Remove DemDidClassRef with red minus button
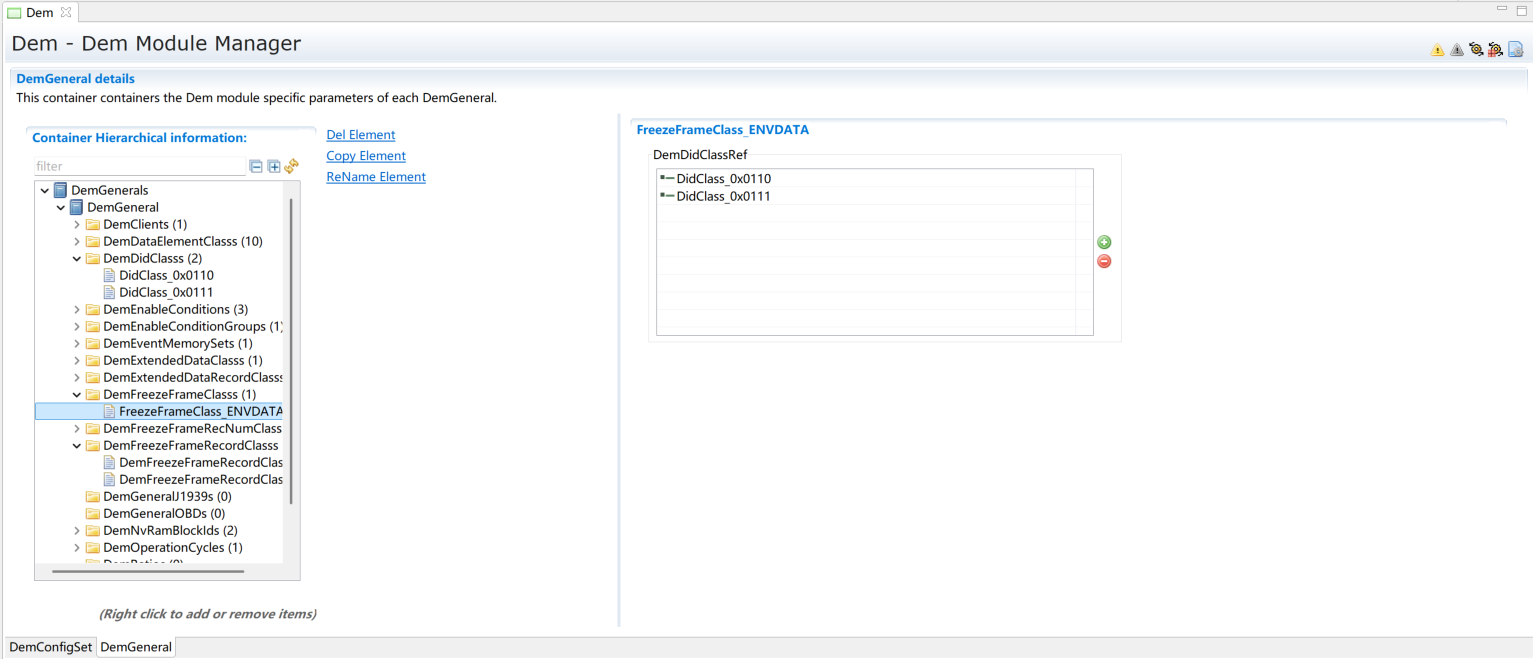This screenshot has height=659, width=1533. click(1104, 261)
